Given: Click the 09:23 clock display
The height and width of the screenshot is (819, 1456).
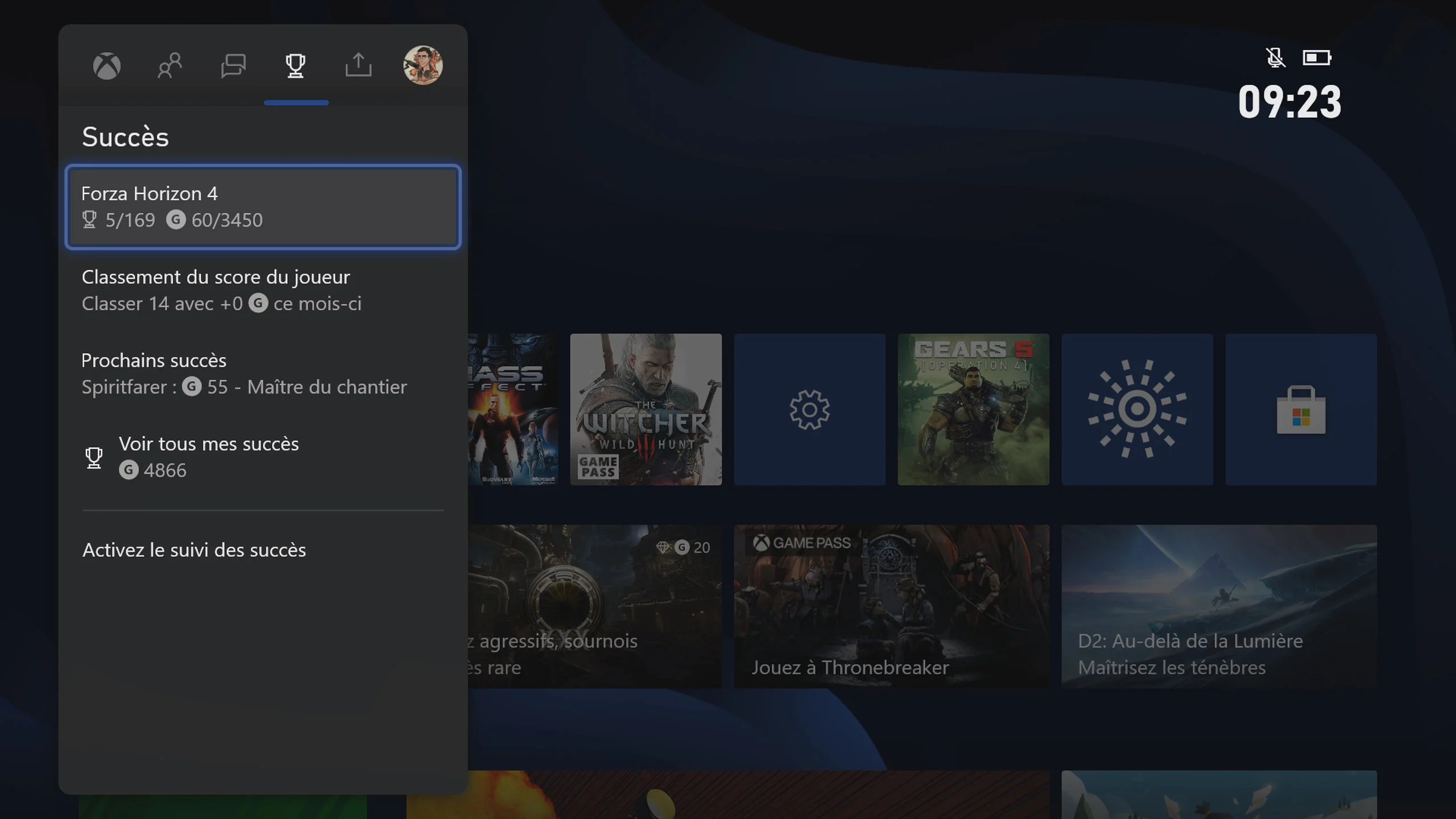Looking at the screenshot, I should coord(1289,102).
